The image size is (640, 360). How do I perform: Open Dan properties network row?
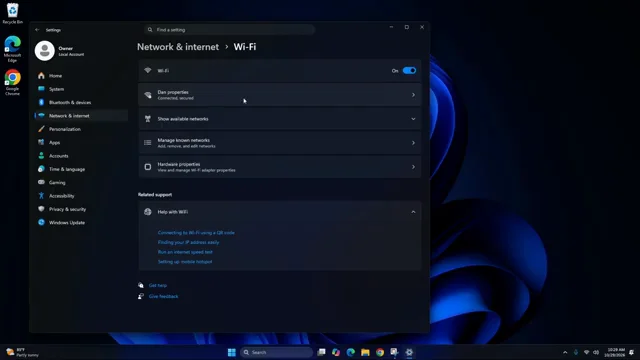(280, 95)
